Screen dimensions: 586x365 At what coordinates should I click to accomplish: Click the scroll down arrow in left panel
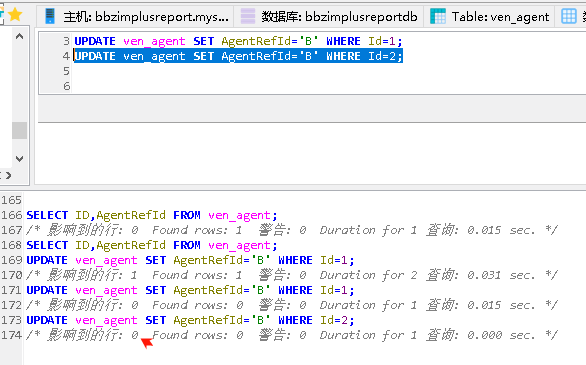[x=19, y=158]
